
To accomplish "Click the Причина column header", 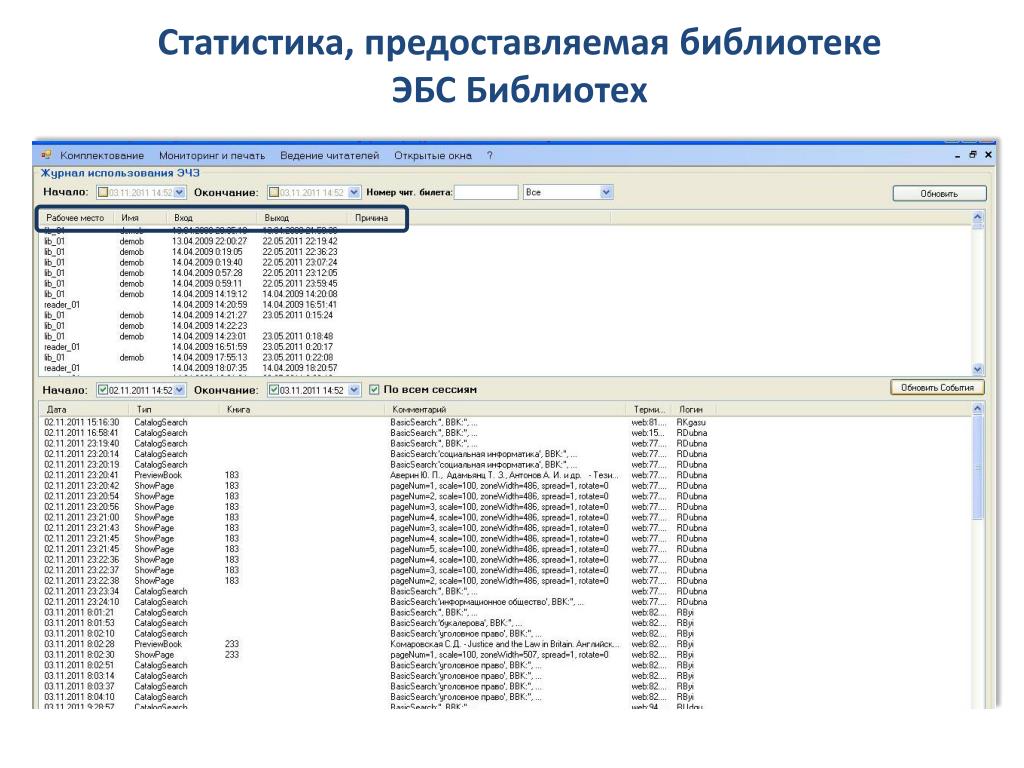I will pyautogui.click(x=372, y=218).
